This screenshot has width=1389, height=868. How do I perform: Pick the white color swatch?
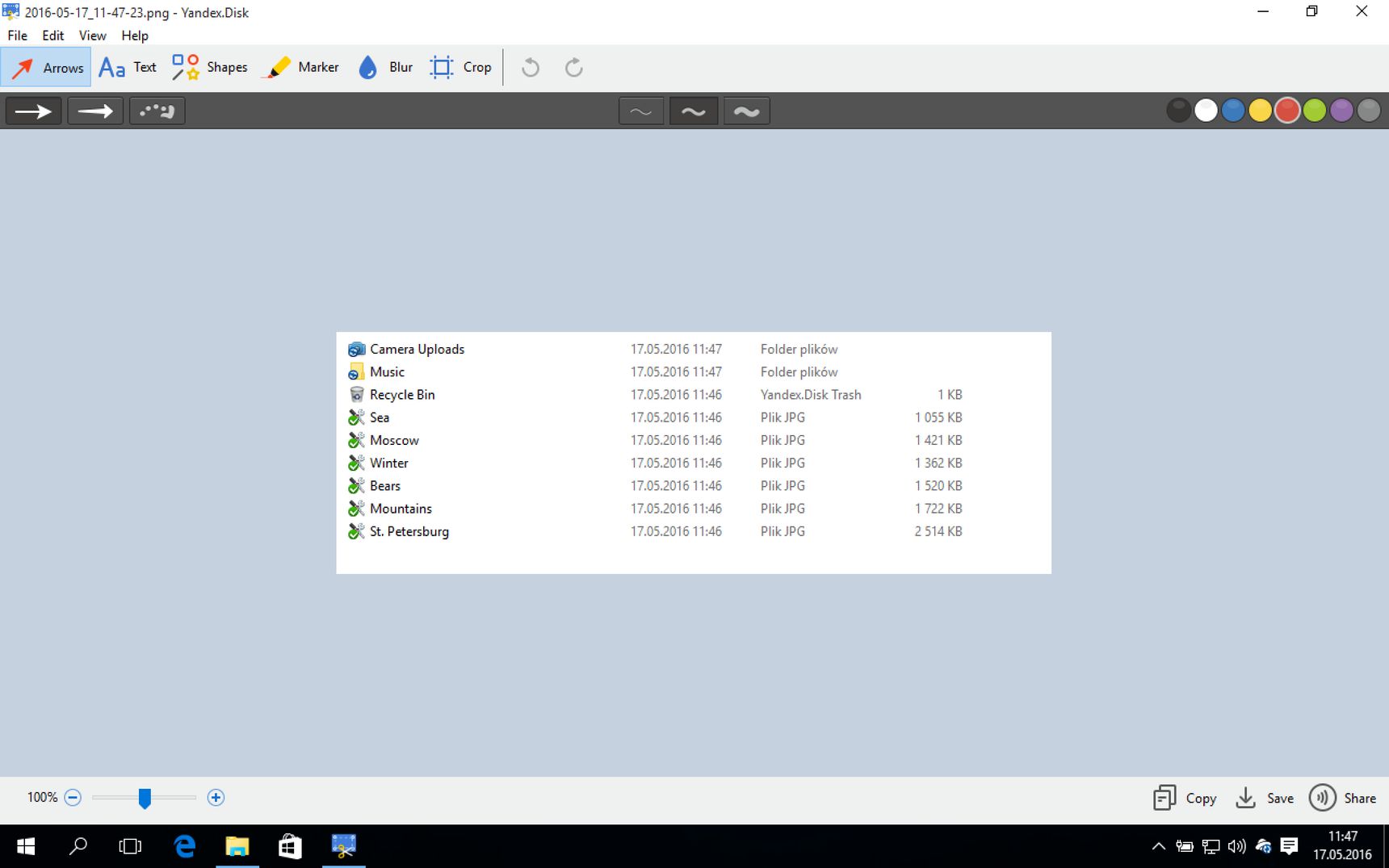(1206, 110)
